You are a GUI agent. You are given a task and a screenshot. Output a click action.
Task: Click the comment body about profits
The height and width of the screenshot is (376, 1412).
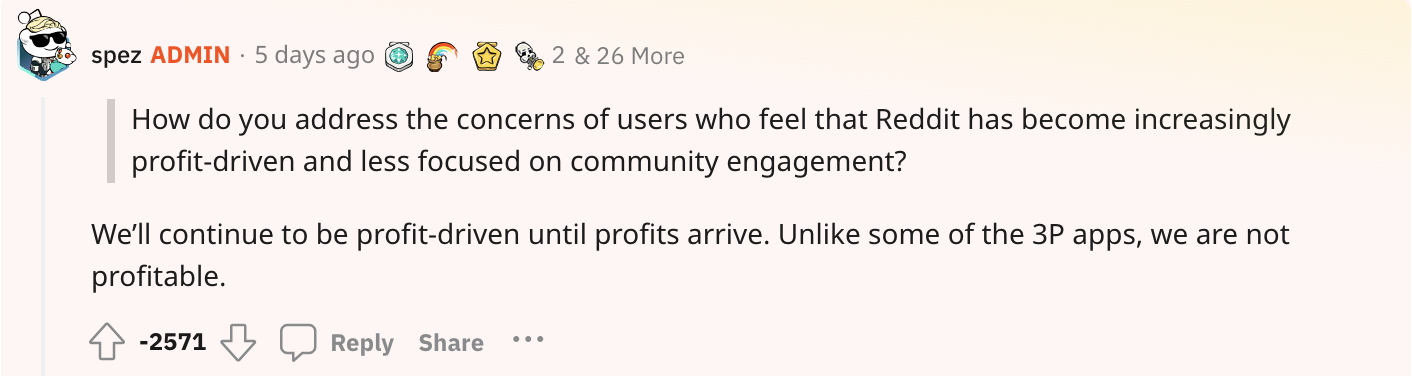(x=690, y=255)
